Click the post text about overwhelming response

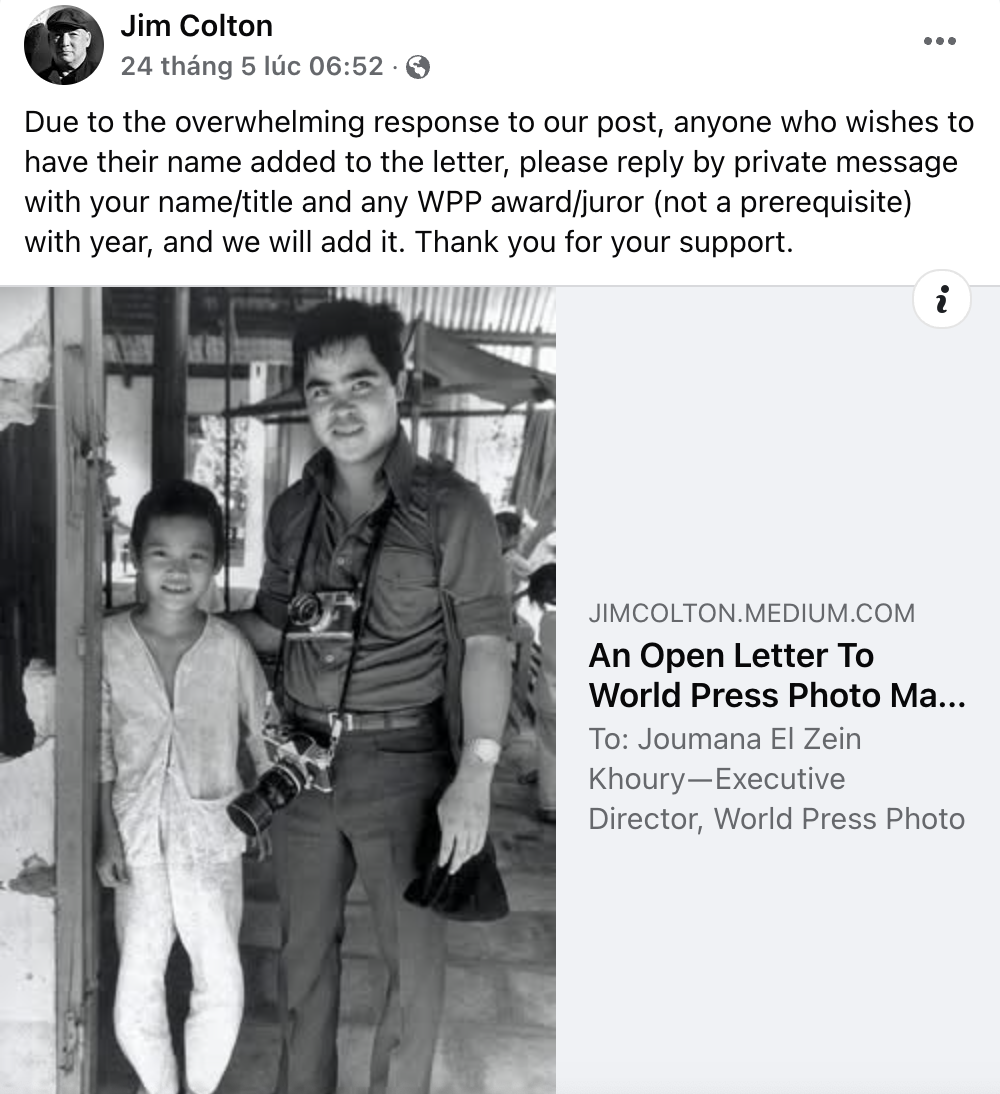498,123
